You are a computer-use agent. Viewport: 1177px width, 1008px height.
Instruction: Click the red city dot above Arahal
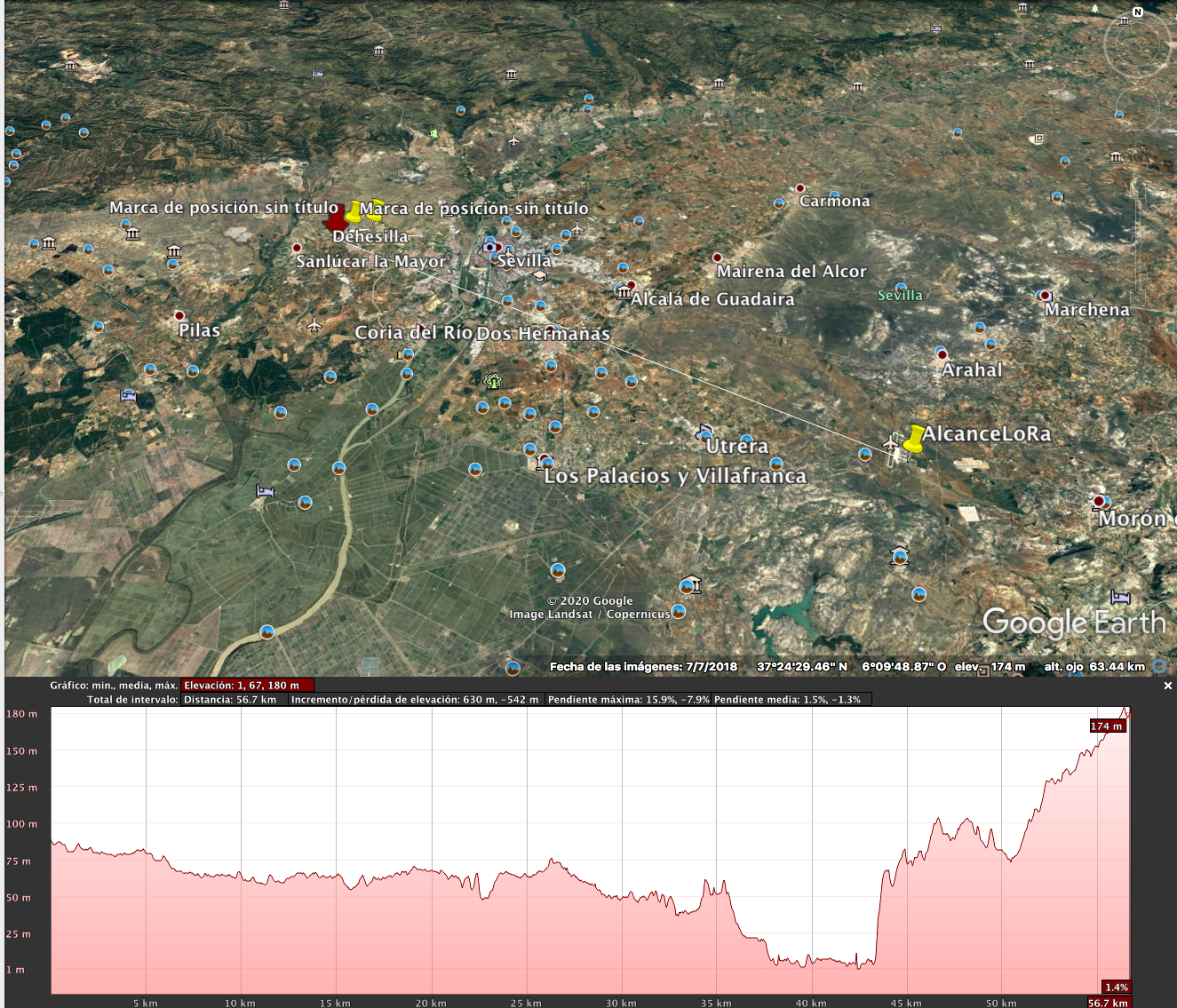[x=942, y=354]
